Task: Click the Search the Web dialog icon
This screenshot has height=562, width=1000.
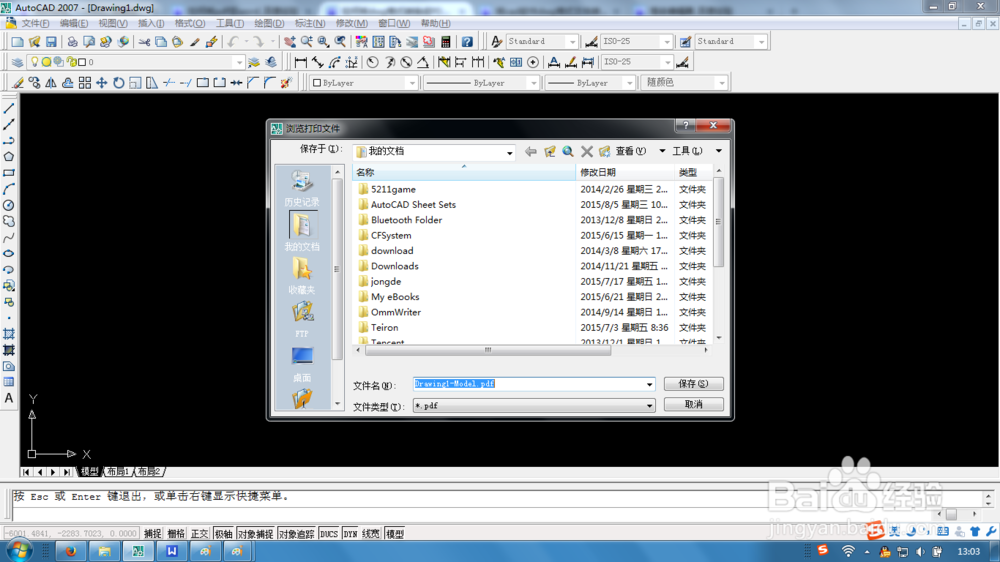Action: click(x=568, y=151)
